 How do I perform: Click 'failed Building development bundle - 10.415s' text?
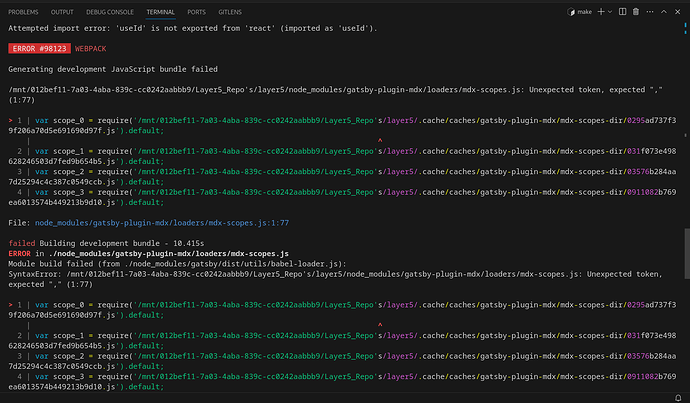pyautogui.click(x=106, y=243)
